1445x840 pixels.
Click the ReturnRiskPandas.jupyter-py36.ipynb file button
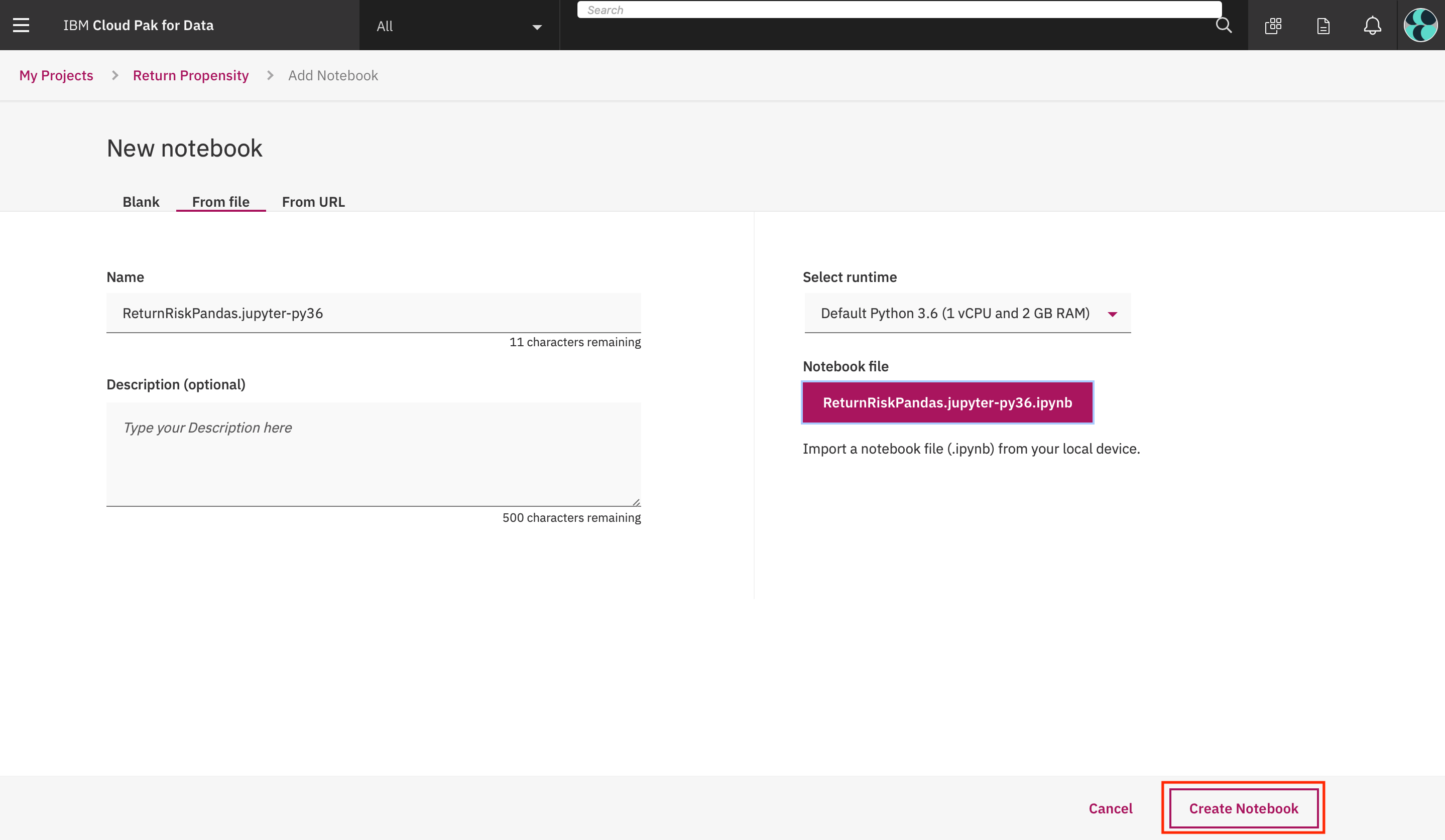tap(947, 402)
